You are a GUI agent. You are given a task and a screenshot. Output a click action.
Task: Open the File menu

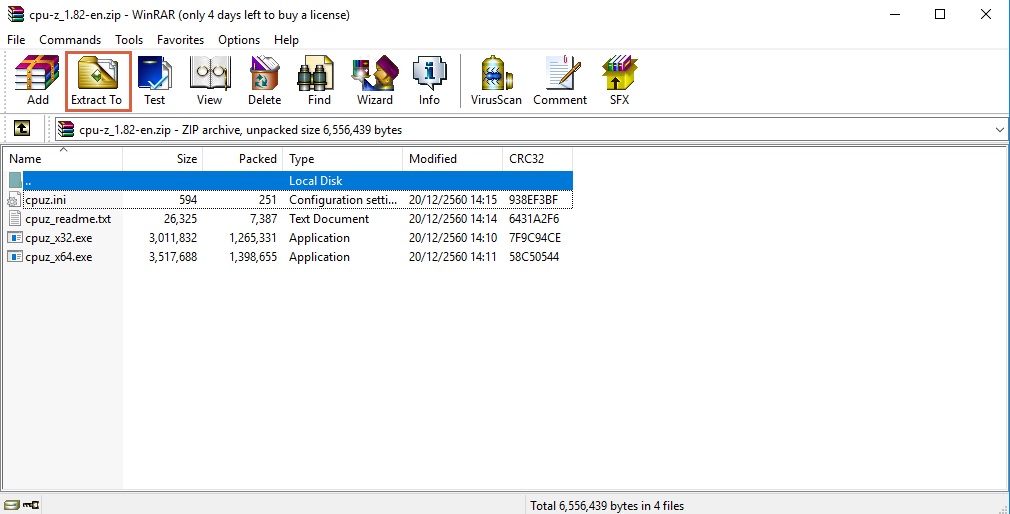16,40
